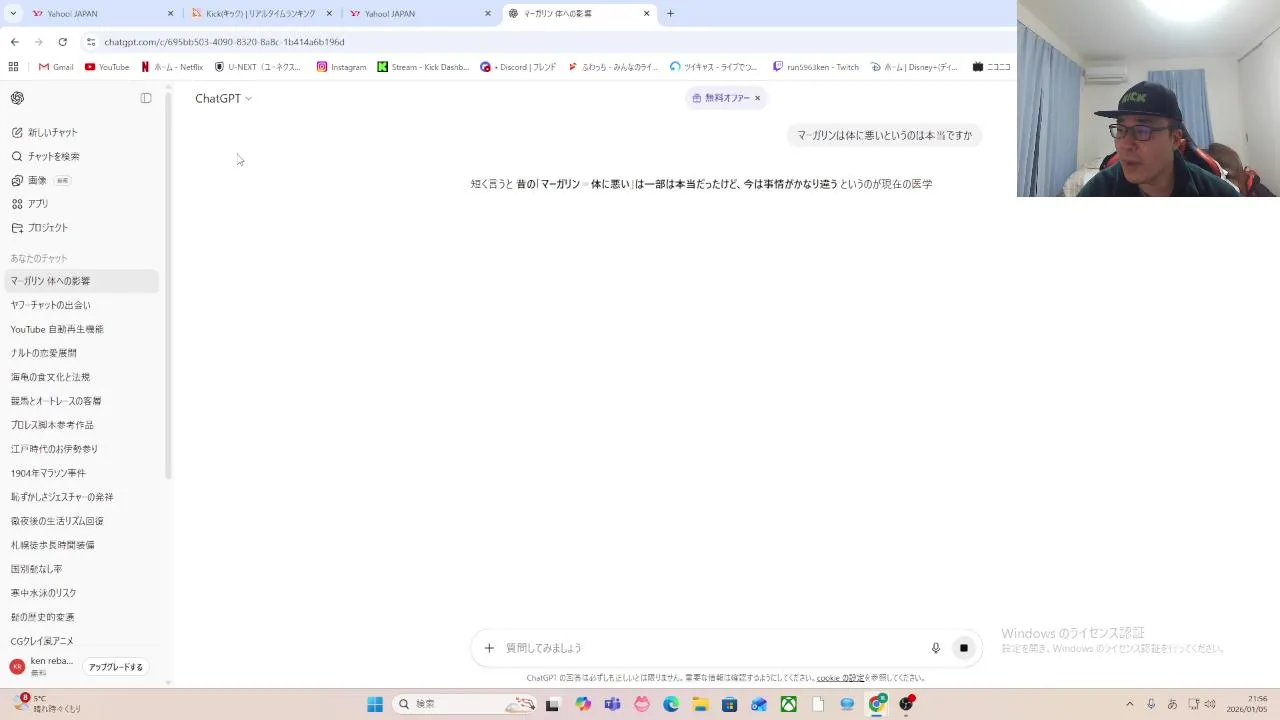Open ChatGPT model selector dropdown

223,98
